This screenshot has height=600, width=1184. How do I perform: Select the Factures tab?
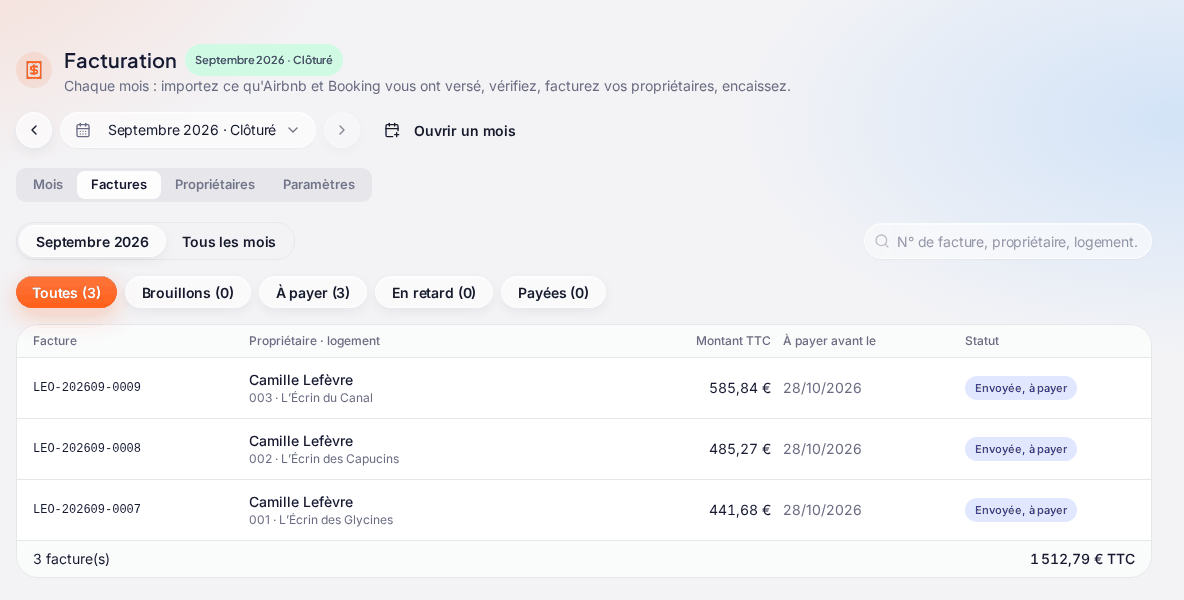(119, 185)
